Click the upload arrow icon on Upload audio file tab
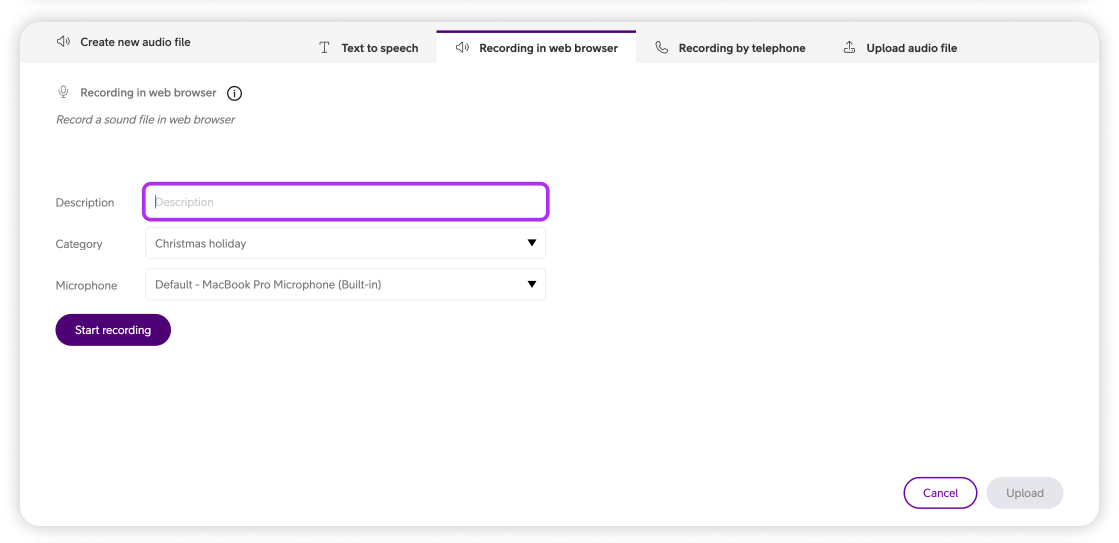 point(849,48)
